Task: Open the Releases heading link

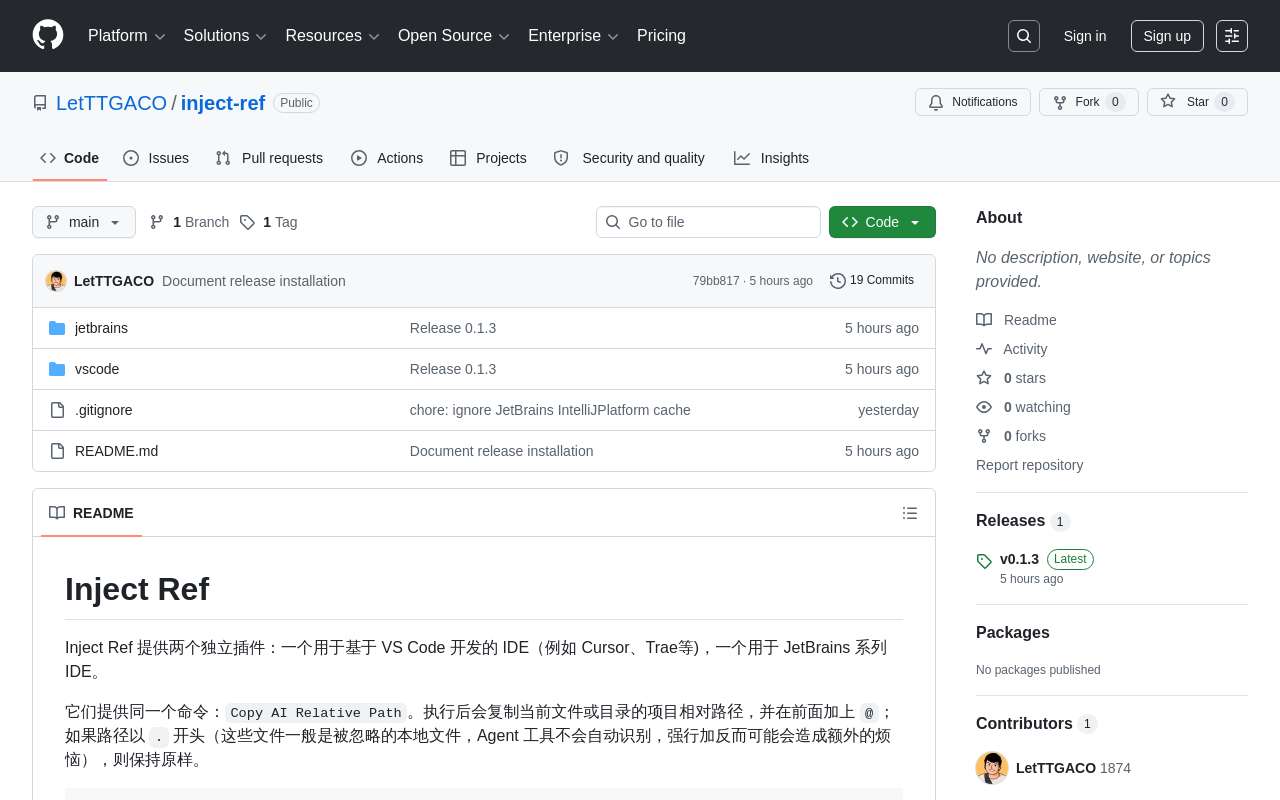Action: tap(1010, 520)
